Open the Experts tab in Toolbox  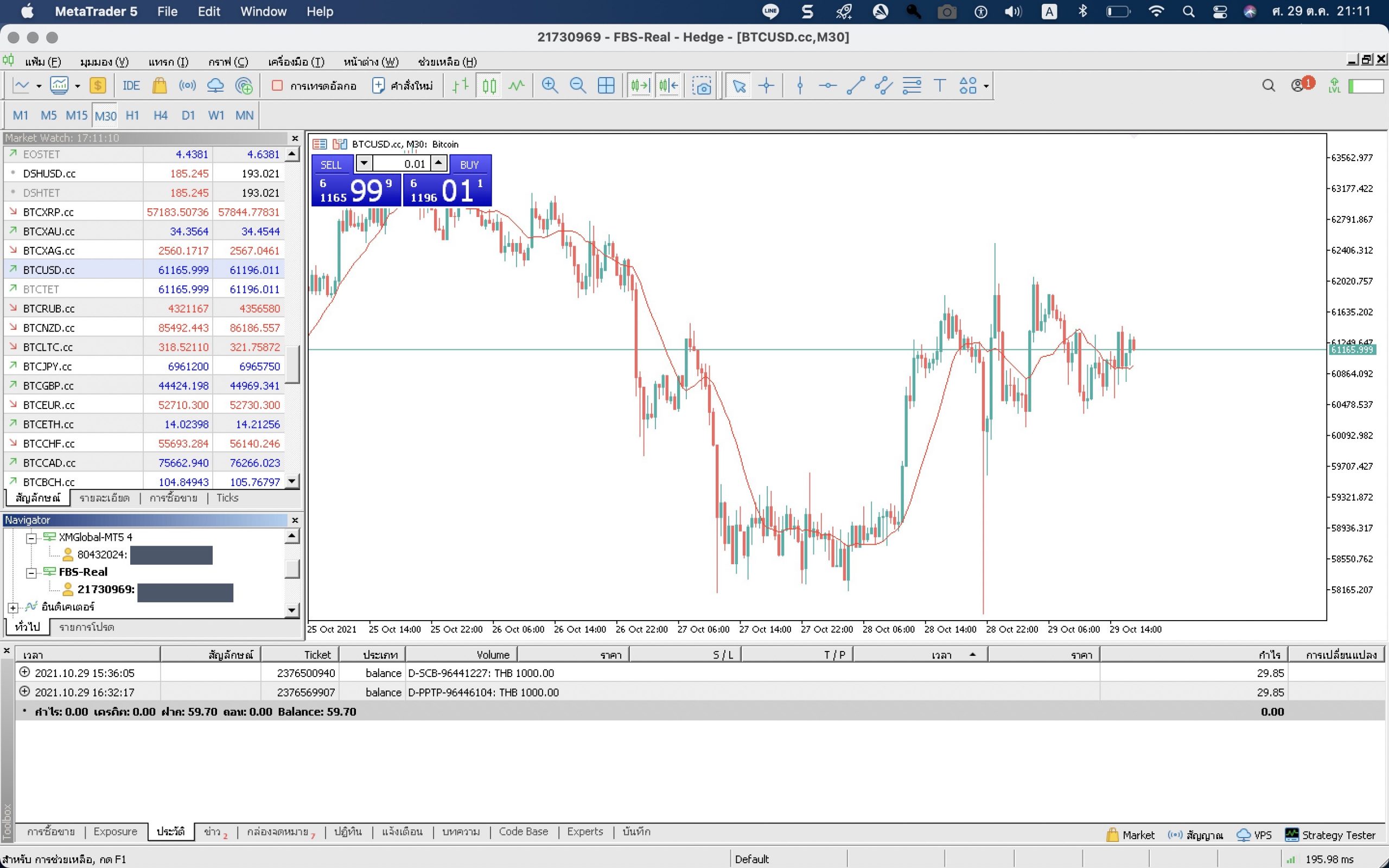click(585, 832)
